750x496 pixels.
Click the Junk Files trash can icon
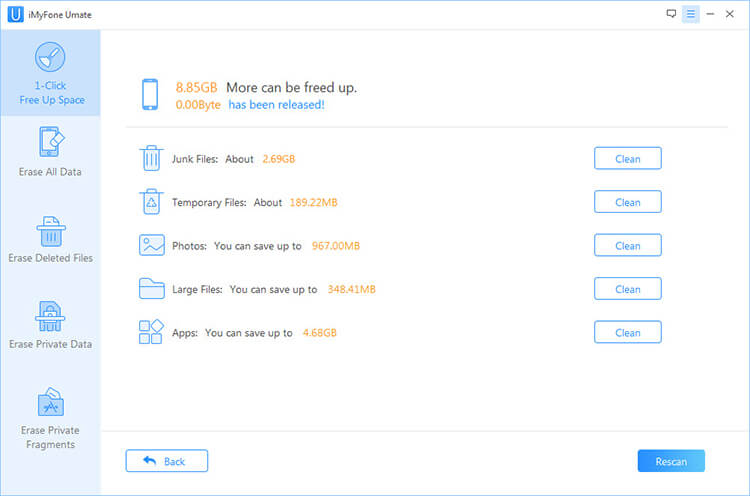tap(151, 158)
